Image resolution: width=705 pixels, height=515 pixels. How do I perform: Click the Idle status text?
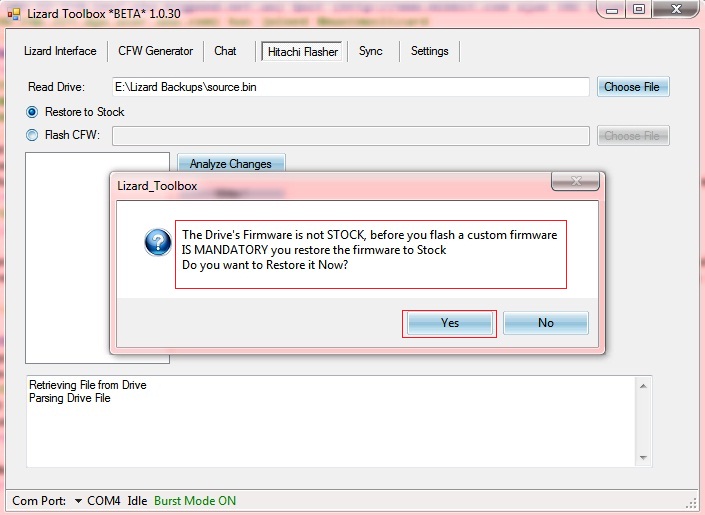tap(137, 501)
